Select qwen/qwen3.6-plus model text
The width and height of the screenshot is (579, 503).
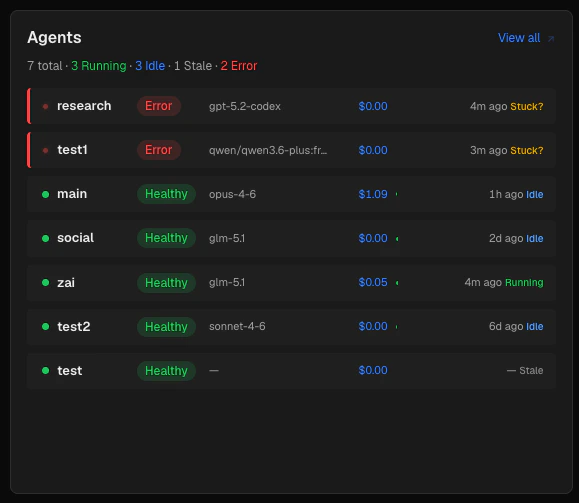[268, 150]
